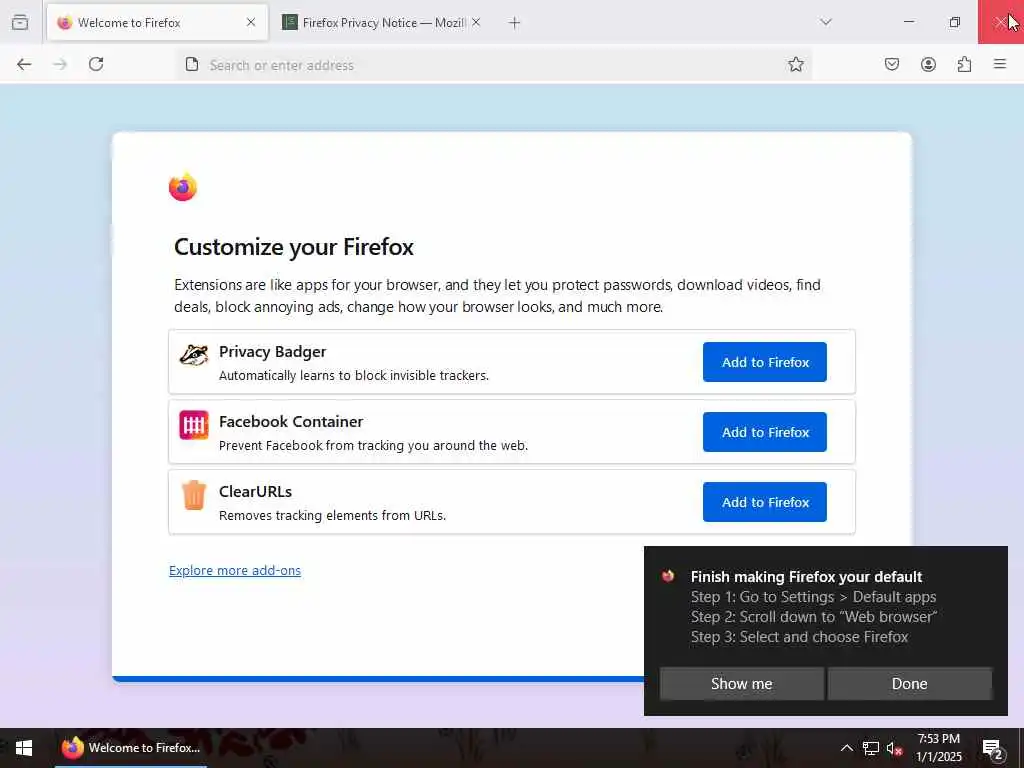Go back with the back arrow

[24, 64]
